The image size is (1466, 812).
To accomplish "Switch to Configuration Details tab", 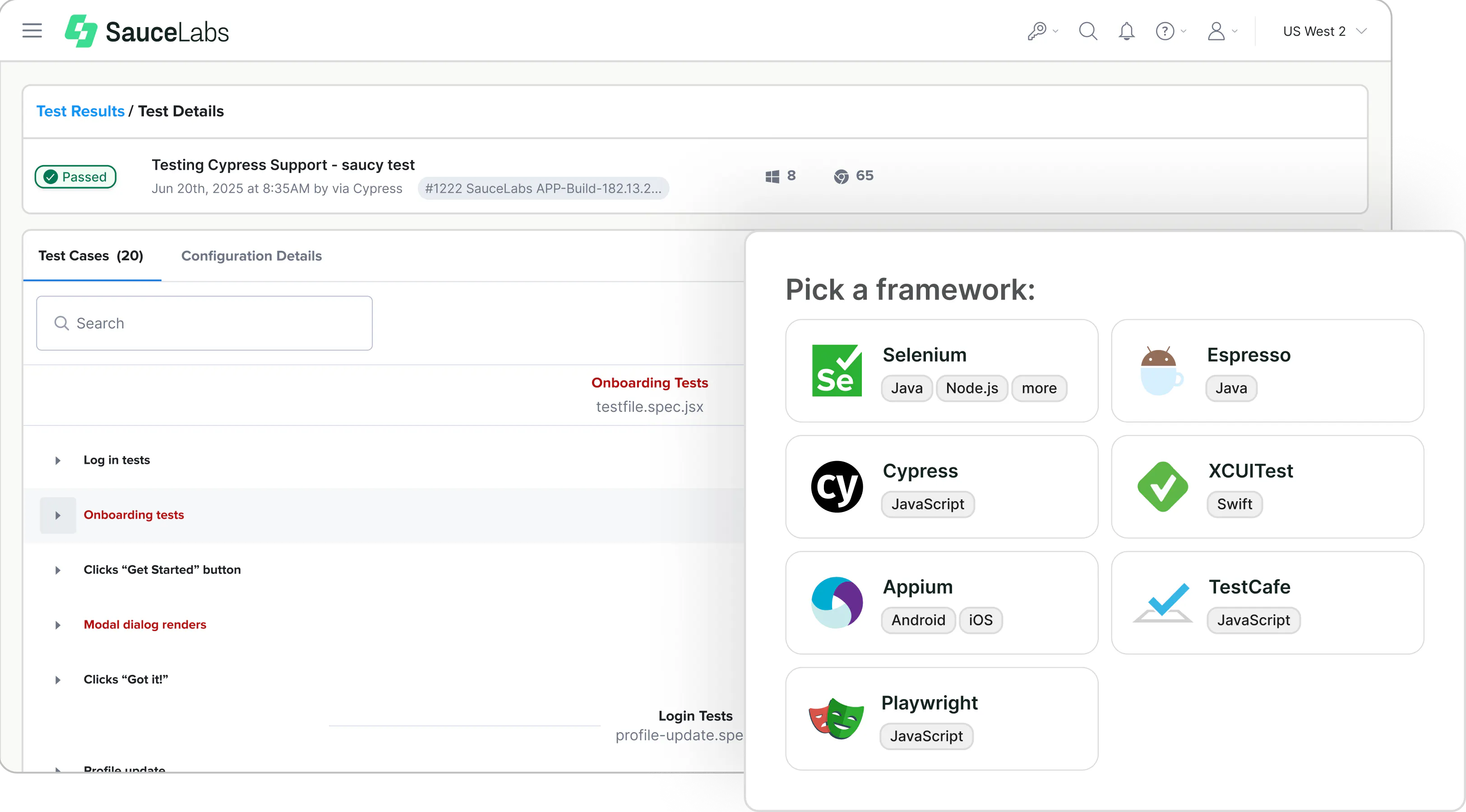I will 251,256.
